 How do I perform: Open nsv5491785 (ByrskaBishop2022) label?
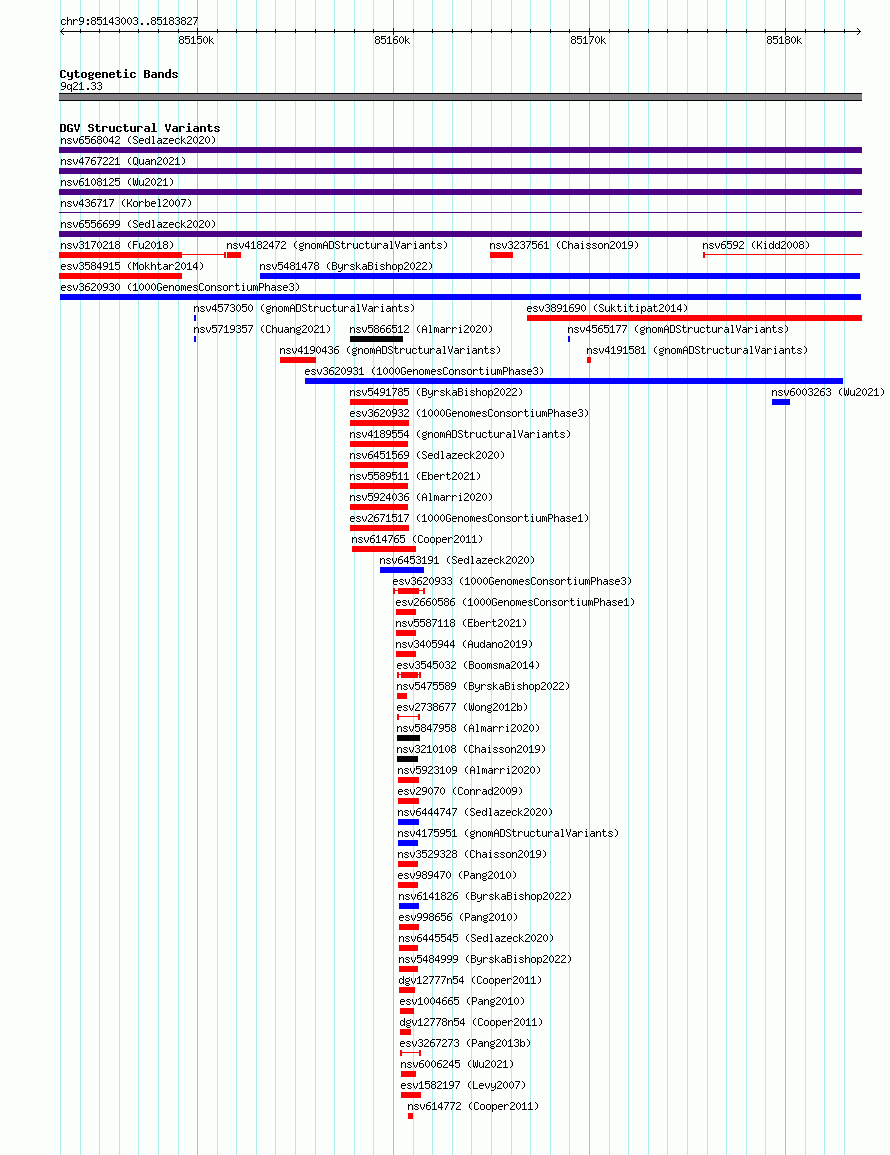point(436,393)
